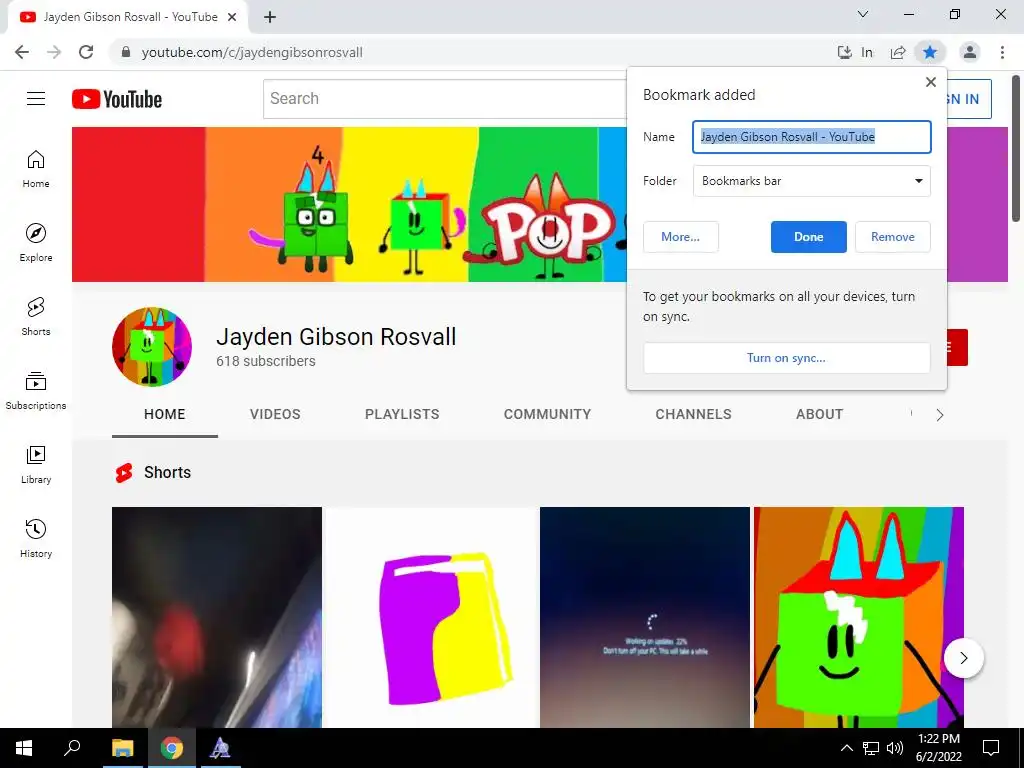Reload the page

pos(86,52)
